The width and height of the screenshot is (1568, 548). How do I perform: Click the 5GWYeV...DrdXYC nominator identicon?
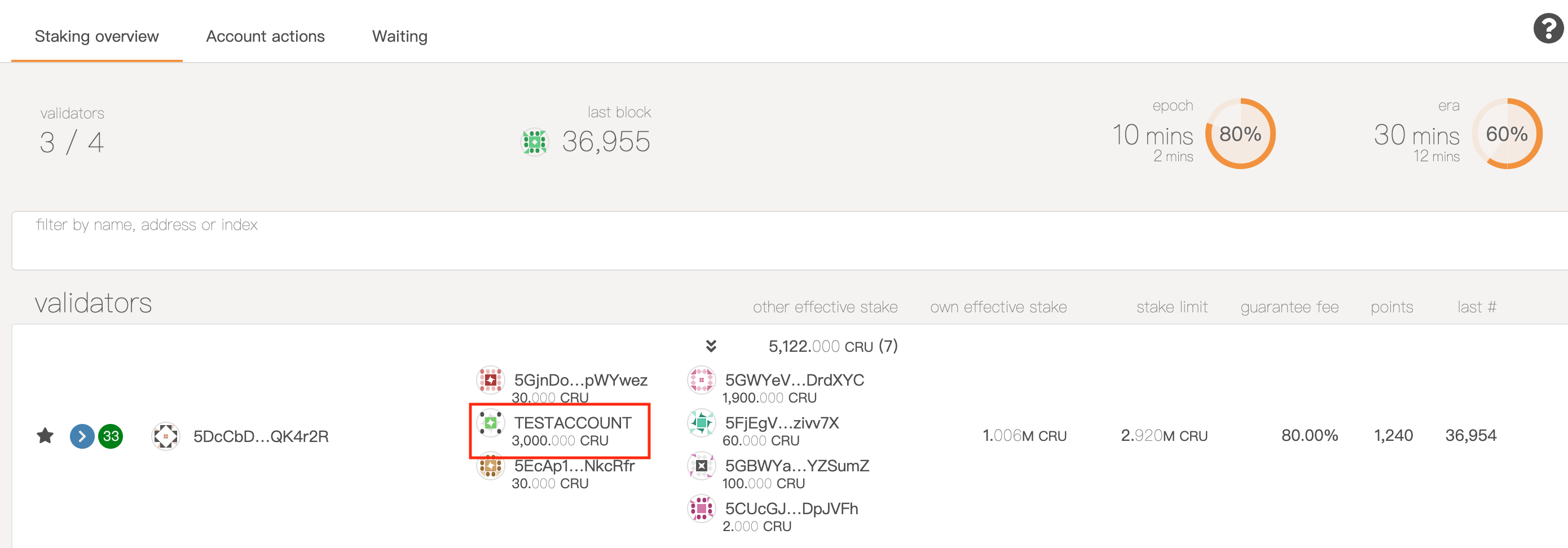[x=701, y=380]
